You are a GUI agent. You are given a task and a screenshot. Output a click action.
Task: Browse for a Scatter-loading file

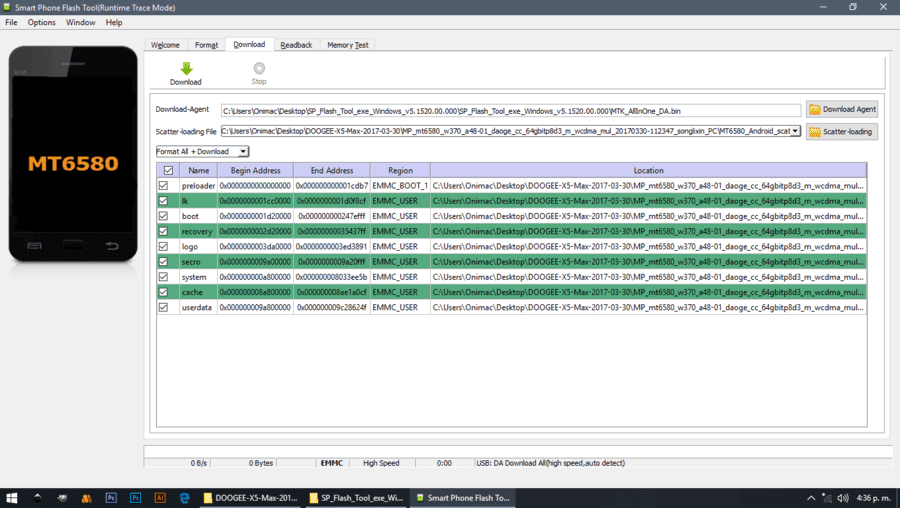[841, 131]
